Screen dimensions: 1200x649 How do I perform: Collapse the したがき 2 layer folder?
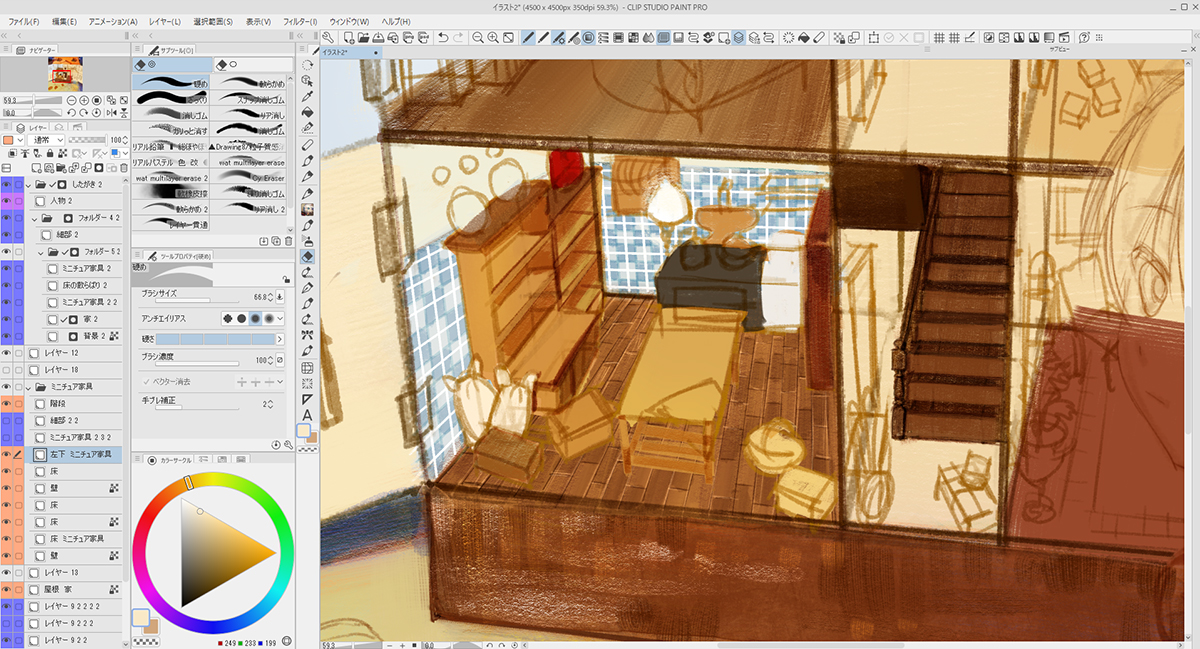[28, 185]
